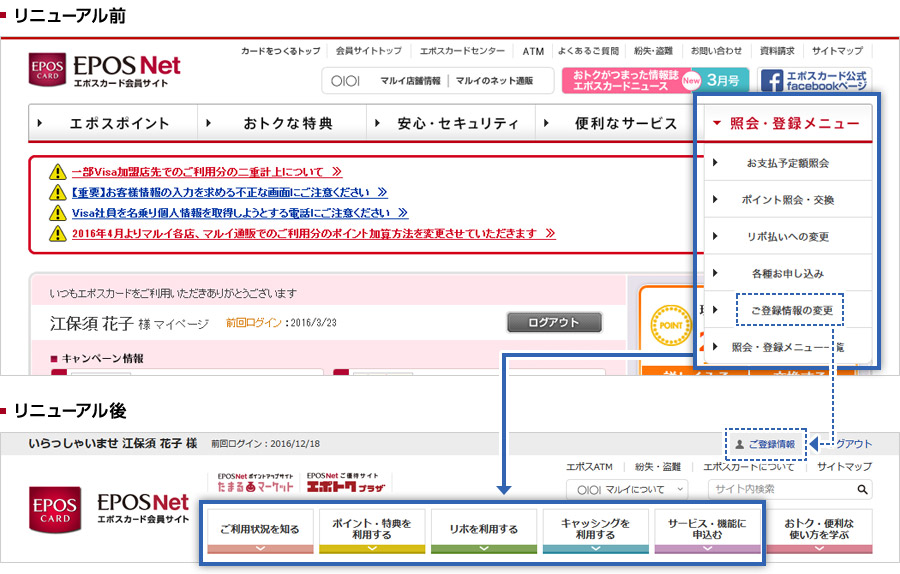The width and height of the screenshot is (900, 574).
Task: Open エポトクプラザ site logo
Action: click(345, 483)
